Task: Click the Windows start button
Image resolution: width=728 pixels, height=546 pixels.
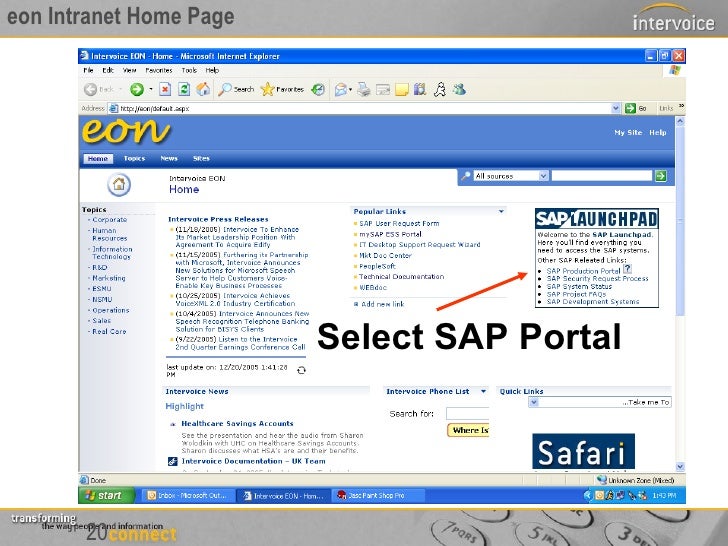Action: pyautogui.click(x=107, y=495)
